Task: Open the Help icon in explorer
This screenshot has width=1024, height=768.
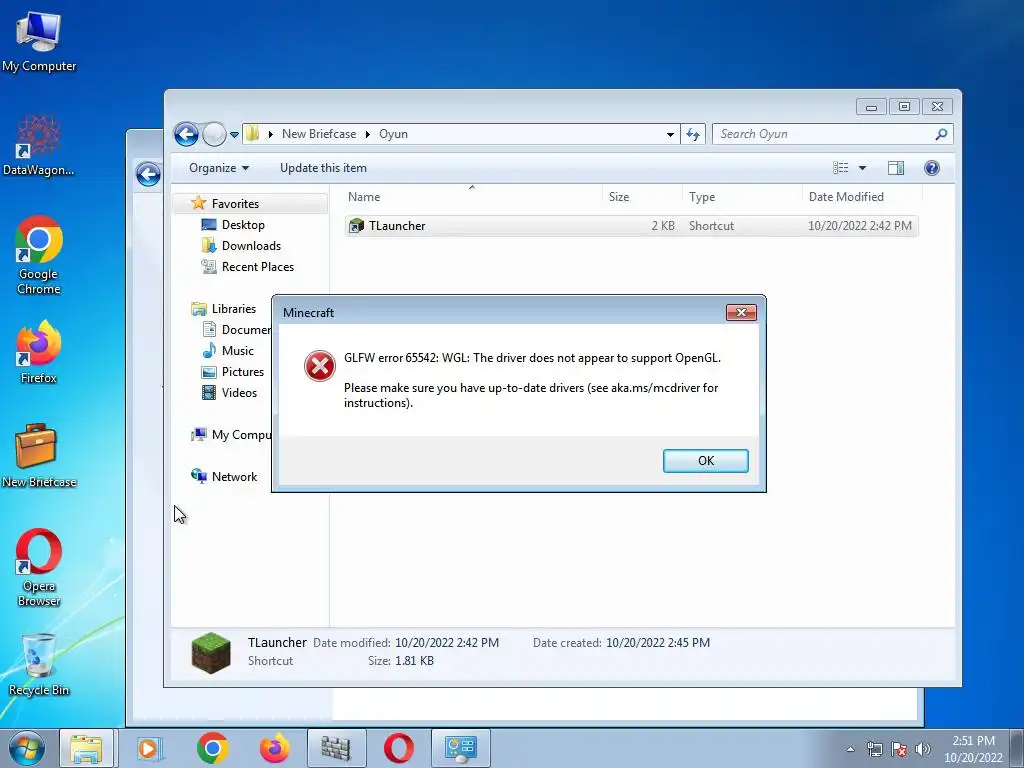Action: pyautogui.click(x=932, y=168)
